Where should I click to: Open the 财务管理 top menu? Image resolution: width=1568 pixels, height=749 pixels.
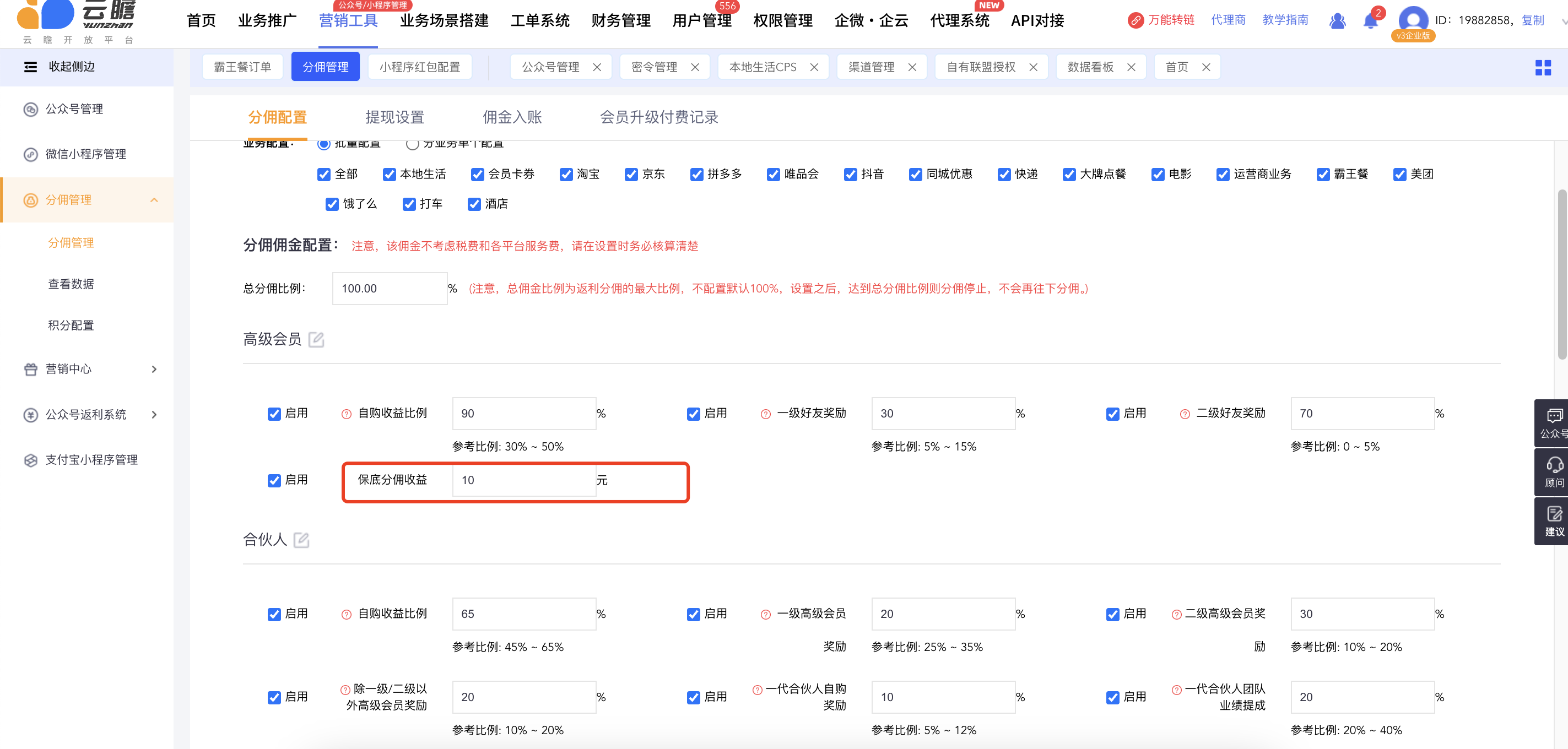pyautogui.click(x=620, y=21)
